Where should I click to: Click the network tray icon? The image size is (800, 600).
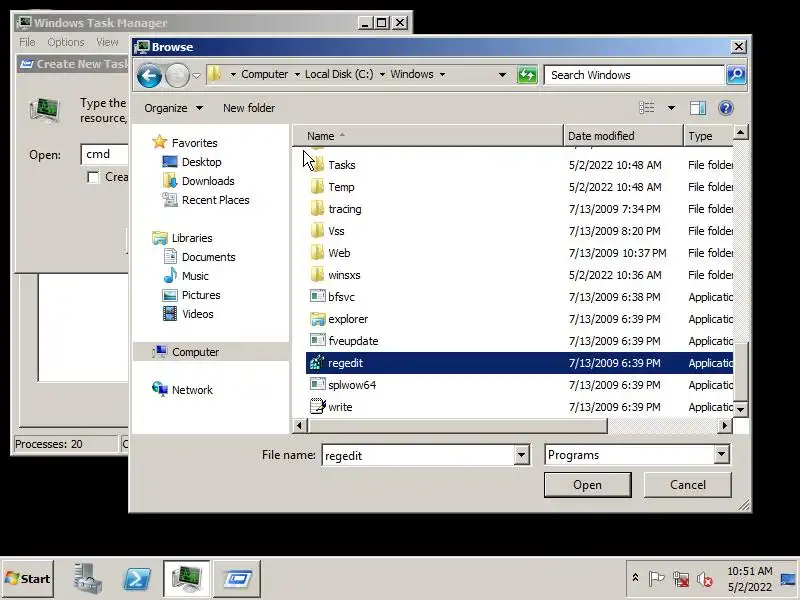tap(681, 579)
